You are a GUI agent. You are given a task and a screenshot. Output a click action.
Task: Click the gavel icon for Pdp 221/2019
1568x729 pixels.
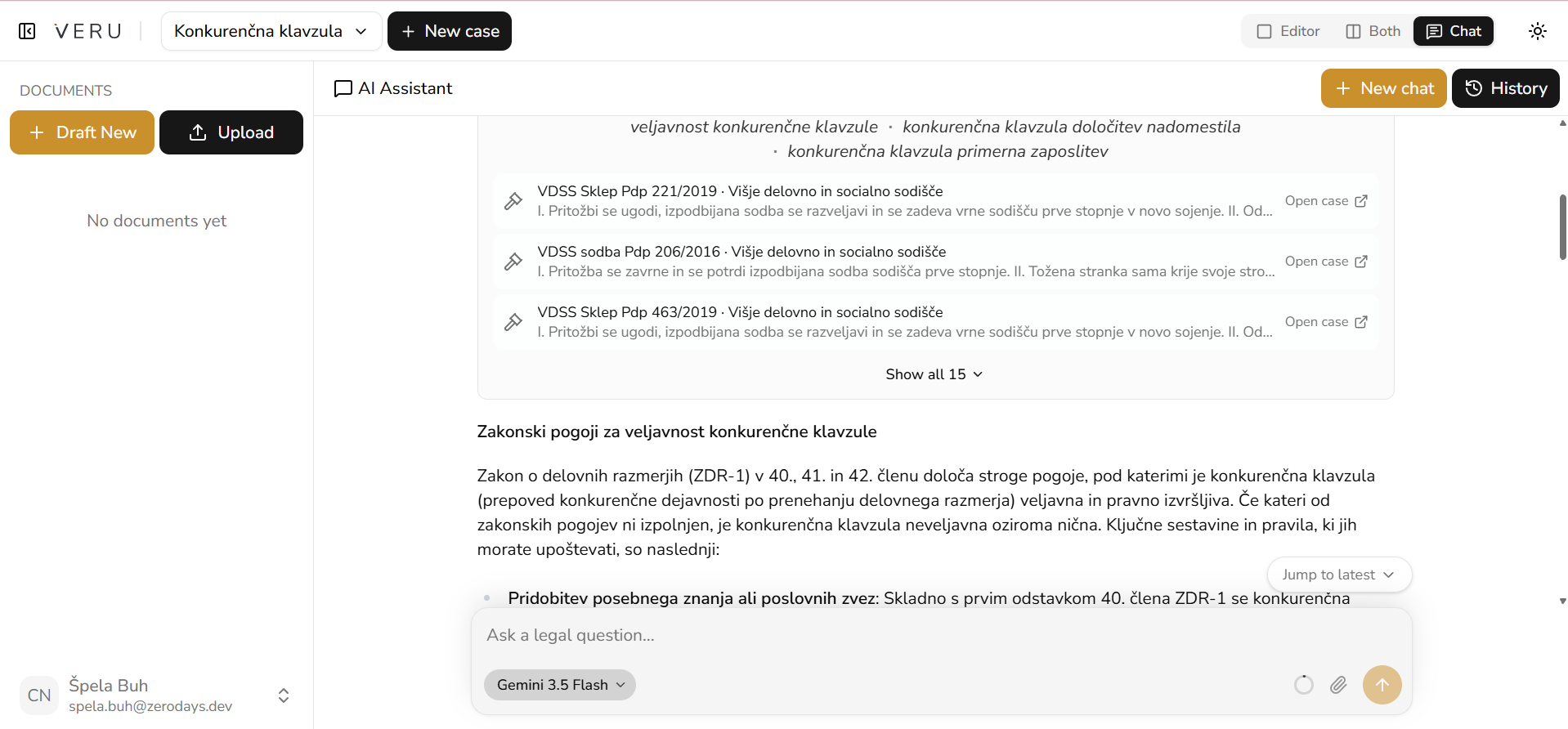(513, 201)
